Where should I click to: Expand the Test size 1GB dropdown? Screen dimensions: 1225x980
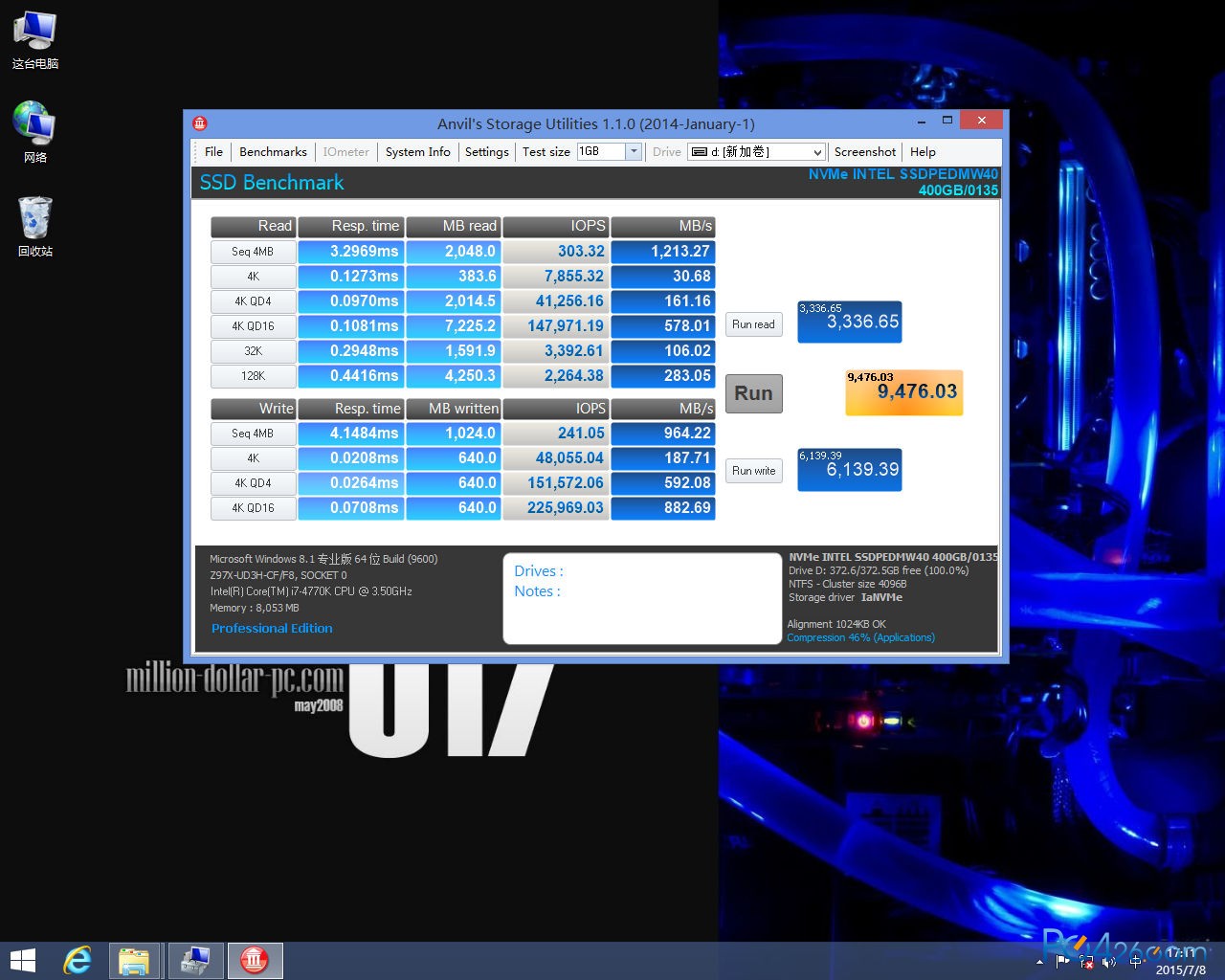[x=633, y=151]
